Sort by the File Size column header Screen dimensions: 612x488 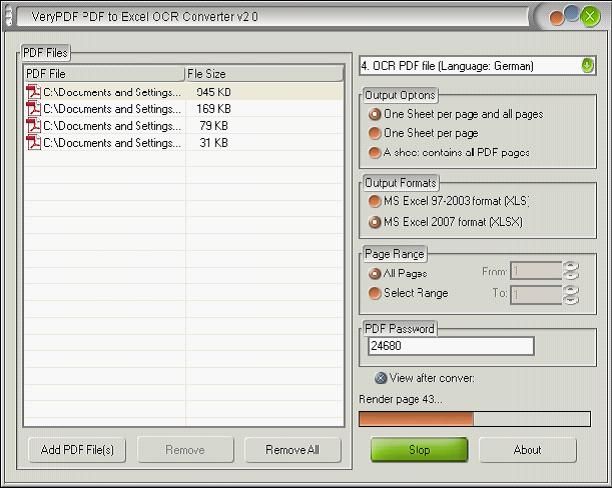coord(264,74)
